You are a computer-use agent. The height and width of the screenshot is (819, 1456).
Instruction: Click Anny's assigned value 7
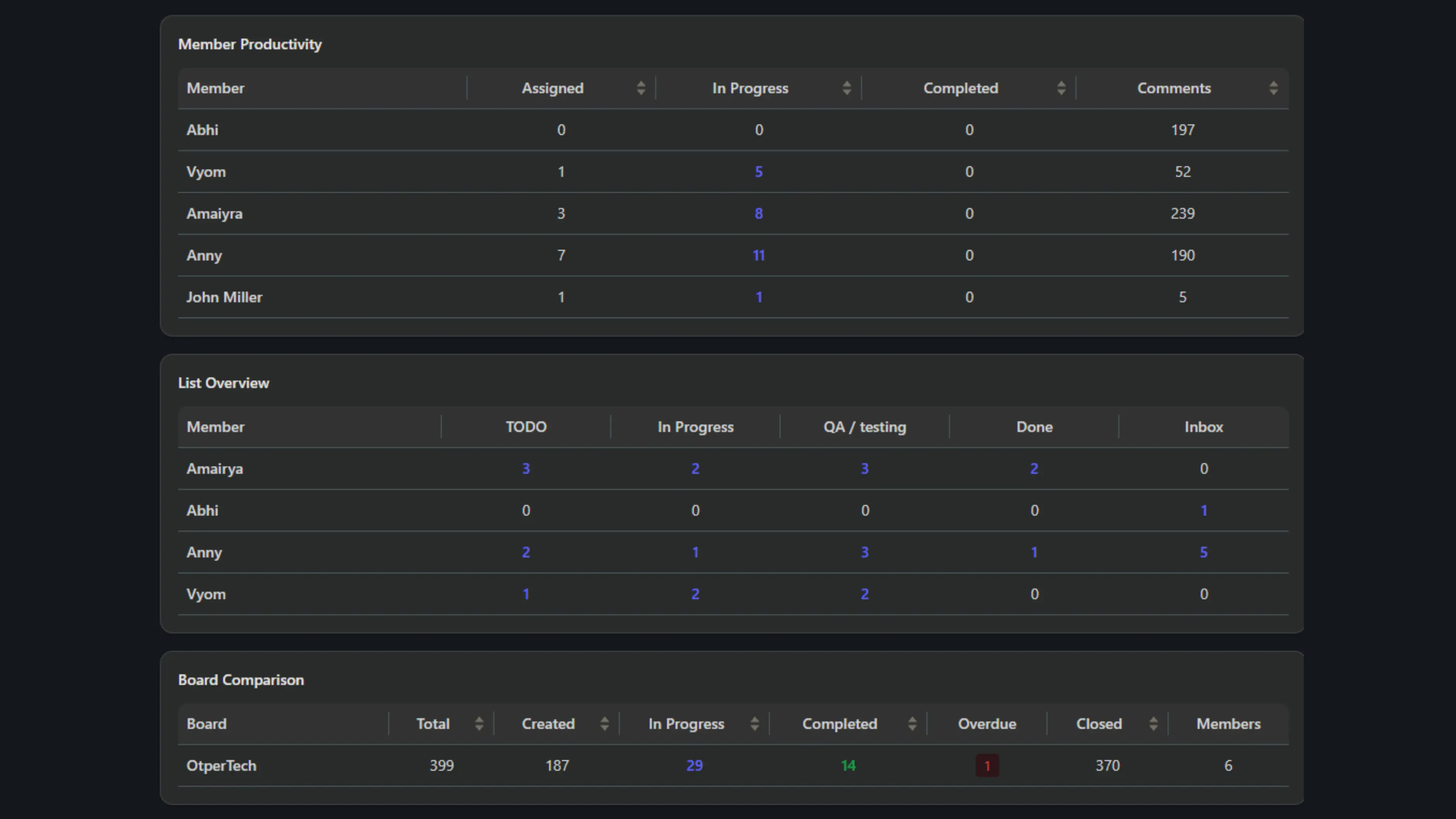(561, 256)
